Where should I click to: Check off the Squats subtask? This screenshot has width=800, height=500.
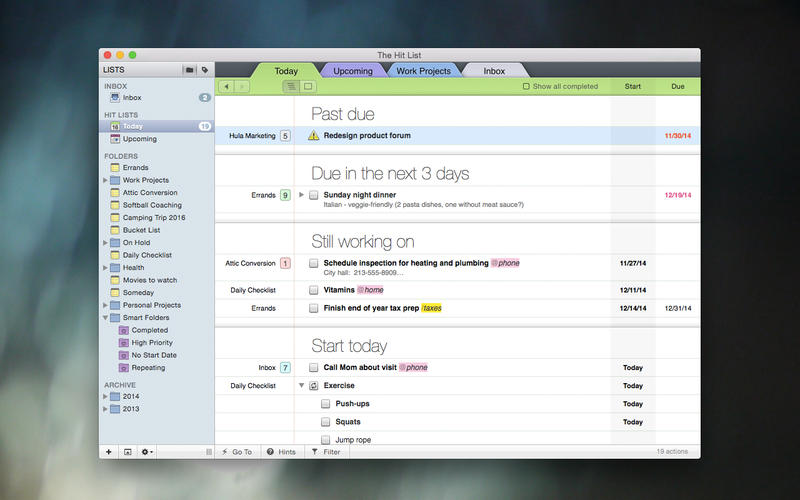[326, 422]
